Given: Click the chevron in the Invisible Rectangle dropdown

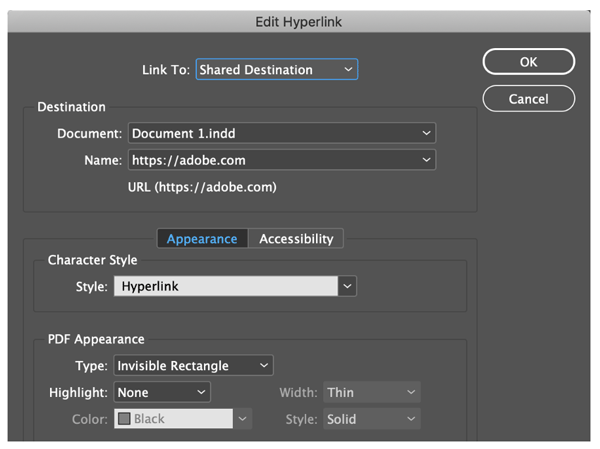Looking at the screenshot, I should (x=264, y=366).
